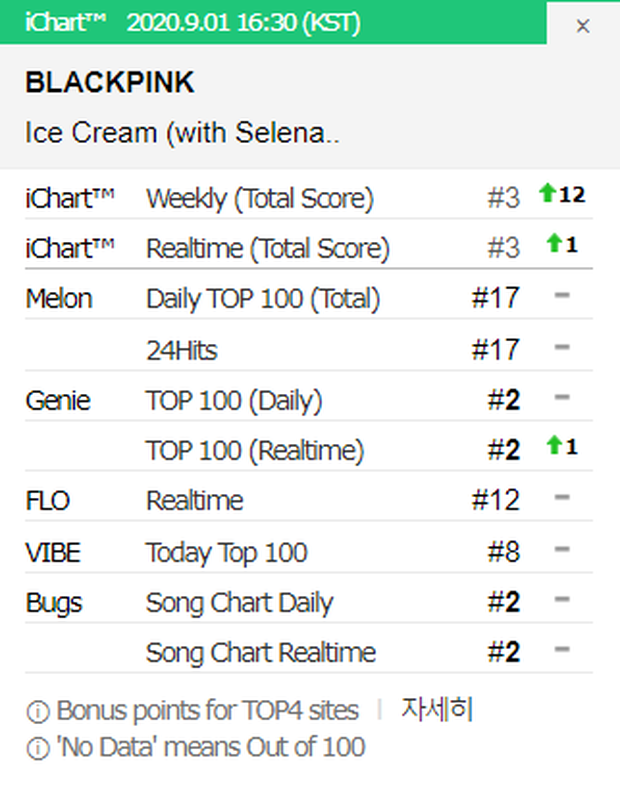Select iChart Weekly (Total Score) row
620x789 pixels.
coord(259,198)
